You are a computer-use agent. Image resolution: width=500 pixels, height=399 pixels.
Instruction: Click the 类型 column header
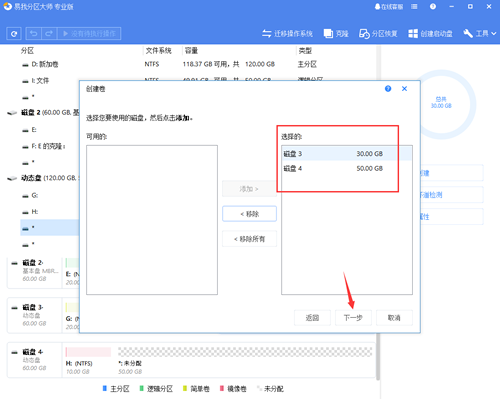tap(305, 51)
